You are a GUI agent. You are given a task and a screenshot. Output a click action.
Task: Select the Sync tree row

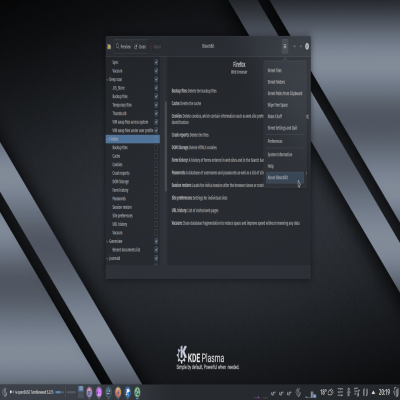tap(133, 62)
